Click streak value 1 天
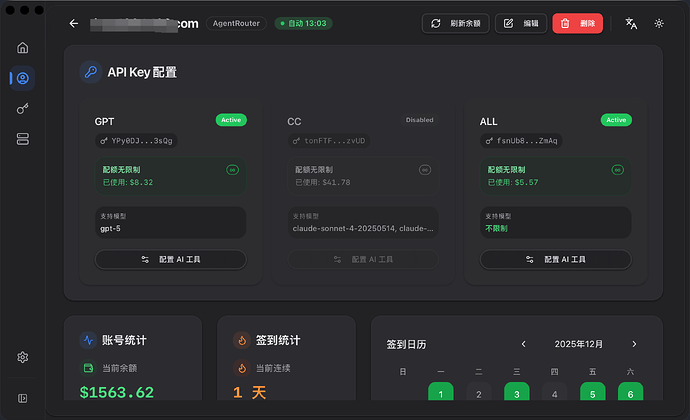The width and height of the screenshot is (690, 420). [250, 392]
